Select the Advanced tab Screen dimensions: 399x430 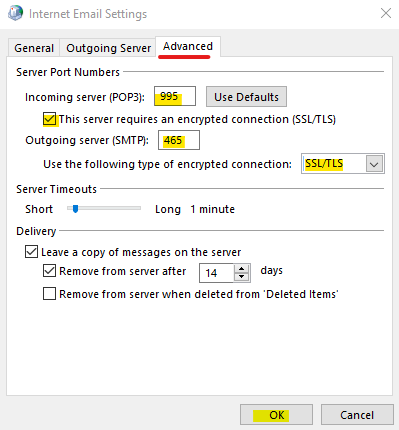pos(188,47)
